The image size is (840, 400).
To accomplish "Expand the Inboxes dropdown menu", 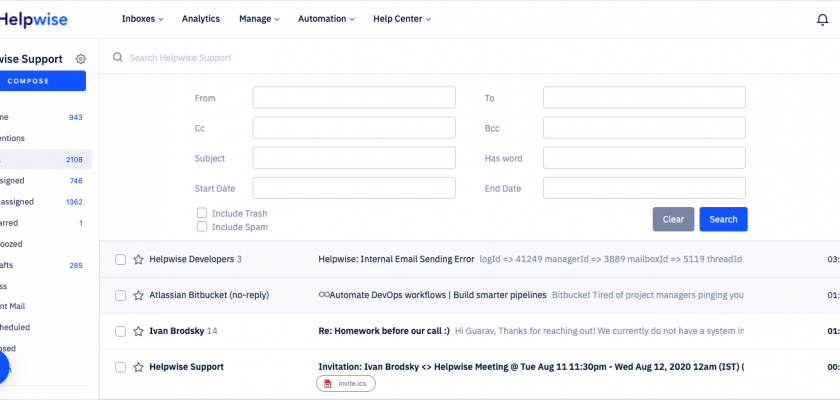I will pos(142,19).
